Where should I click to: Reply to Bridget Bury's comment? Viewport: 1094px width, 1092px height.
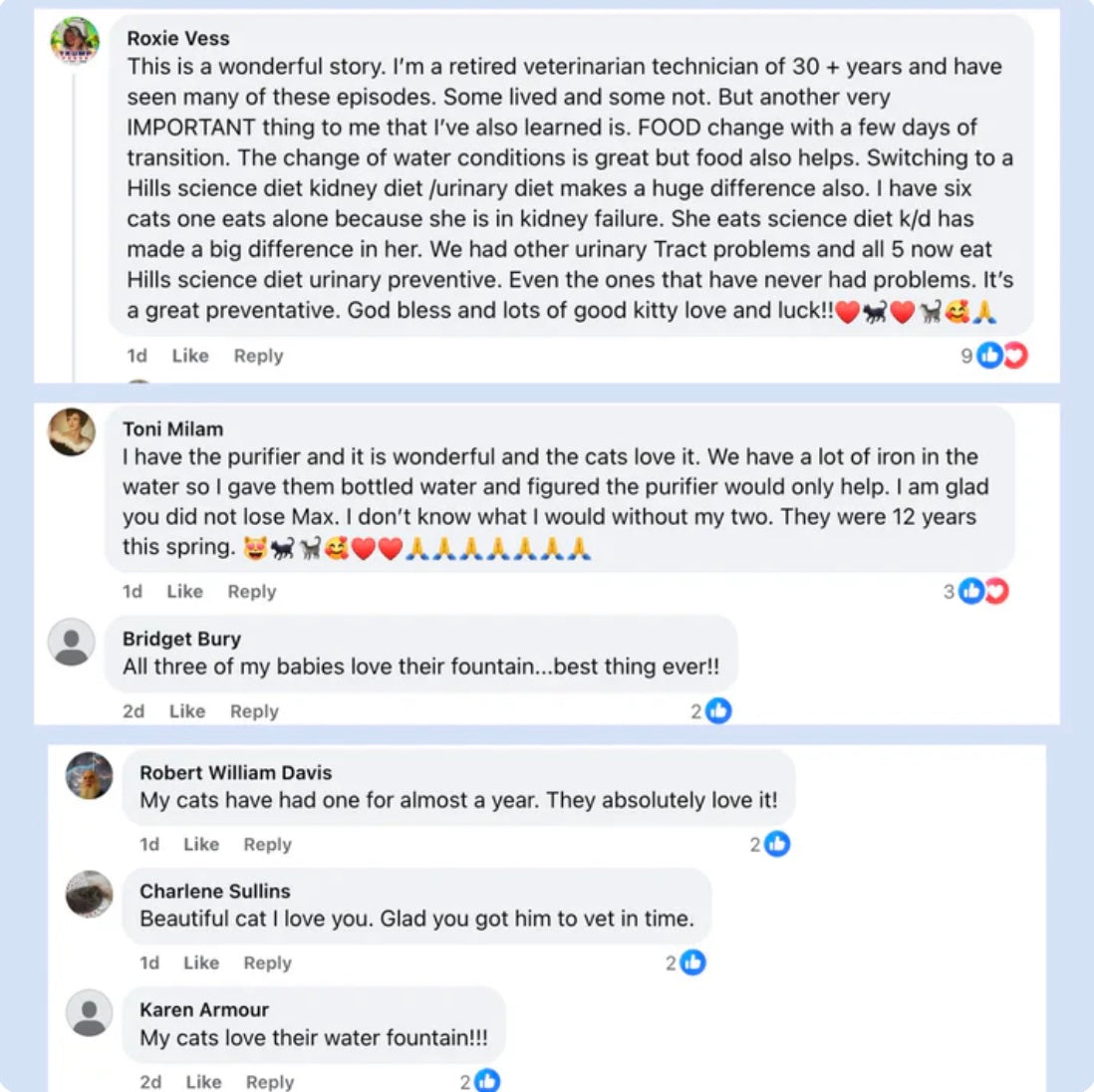click(x=254, y=711)
